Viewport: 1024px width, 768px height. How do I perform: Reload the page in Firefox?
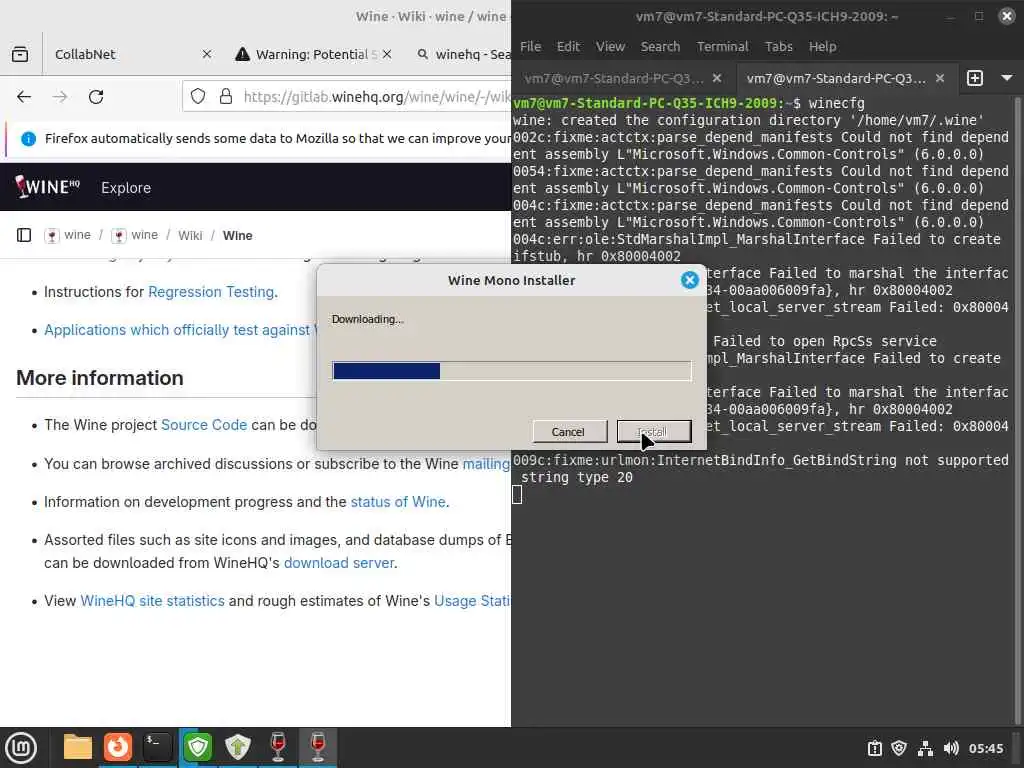click(x=96, y=97)
